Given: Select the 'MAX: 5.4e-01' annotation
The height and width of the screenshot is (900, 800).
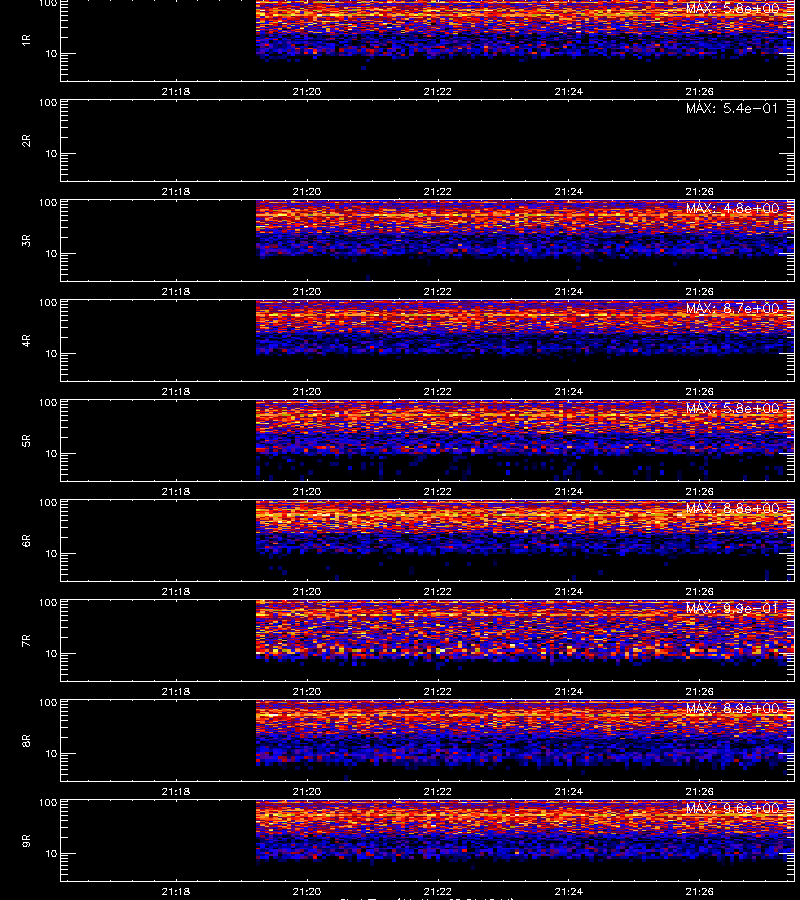Looking at the screenshot, I should click(x=732, y=108).
